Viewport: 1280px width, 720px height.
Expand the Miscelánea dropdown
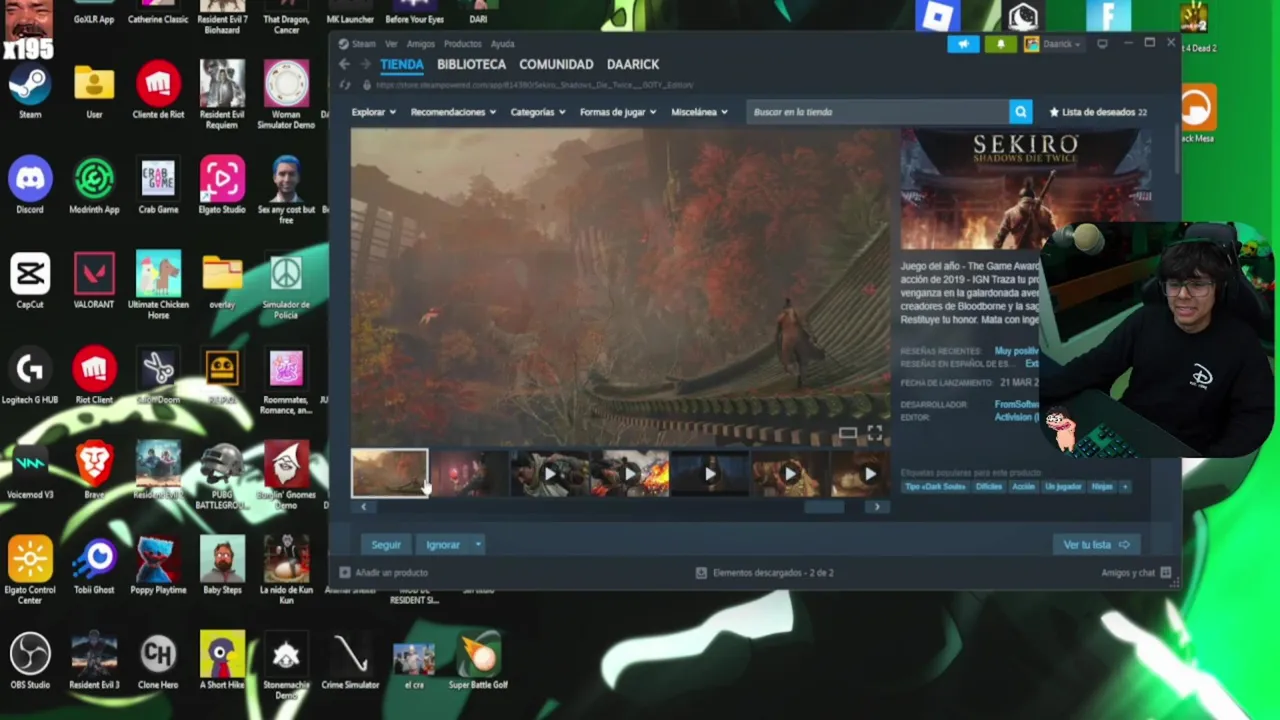click(x=699, y=112)
